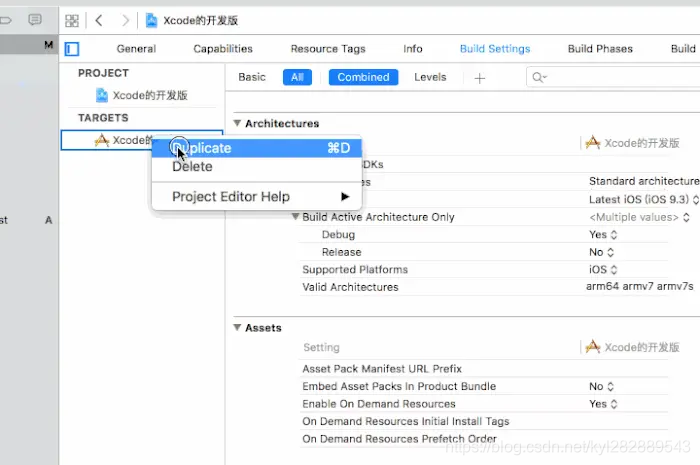The height and width of the screenshot is (465, 700).
Task: Select arm64 armv7 armv7s value
Action: pyautogui.click(x=640, y=286)
